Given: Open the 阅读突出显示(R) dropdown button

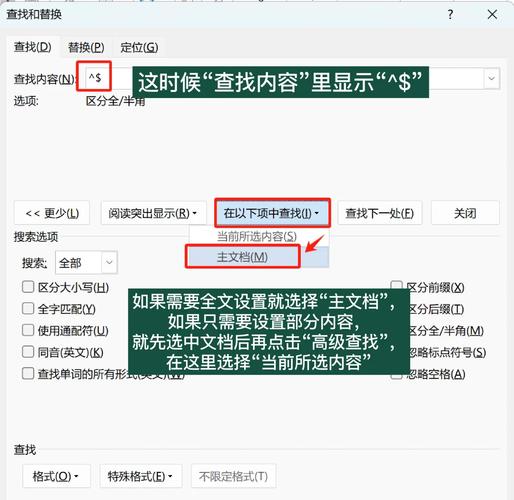Looking at the screenshot, I should (x=153, y=213).
